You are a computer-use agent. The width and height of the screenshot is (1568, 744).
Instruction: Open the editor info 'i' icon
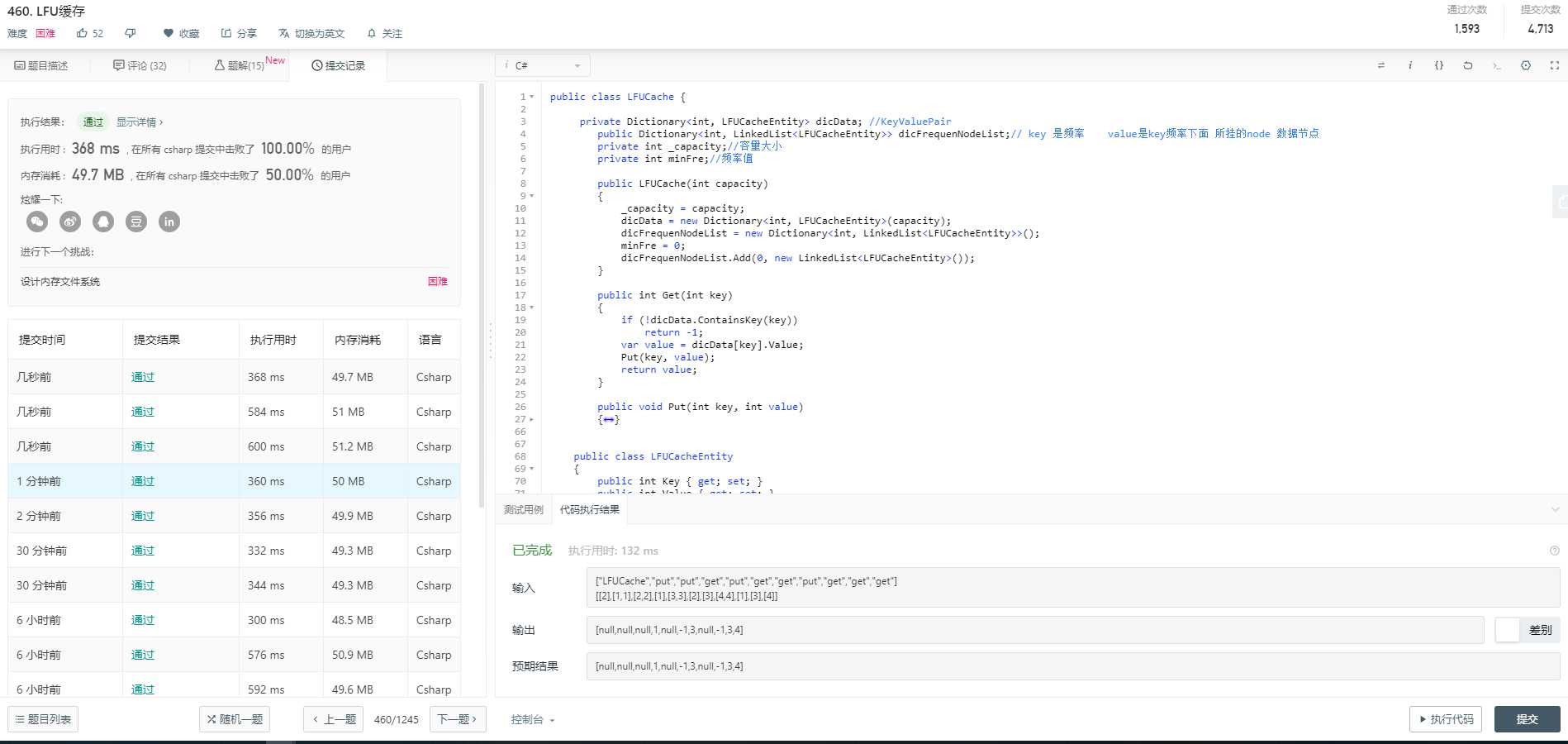point(1410,65)
